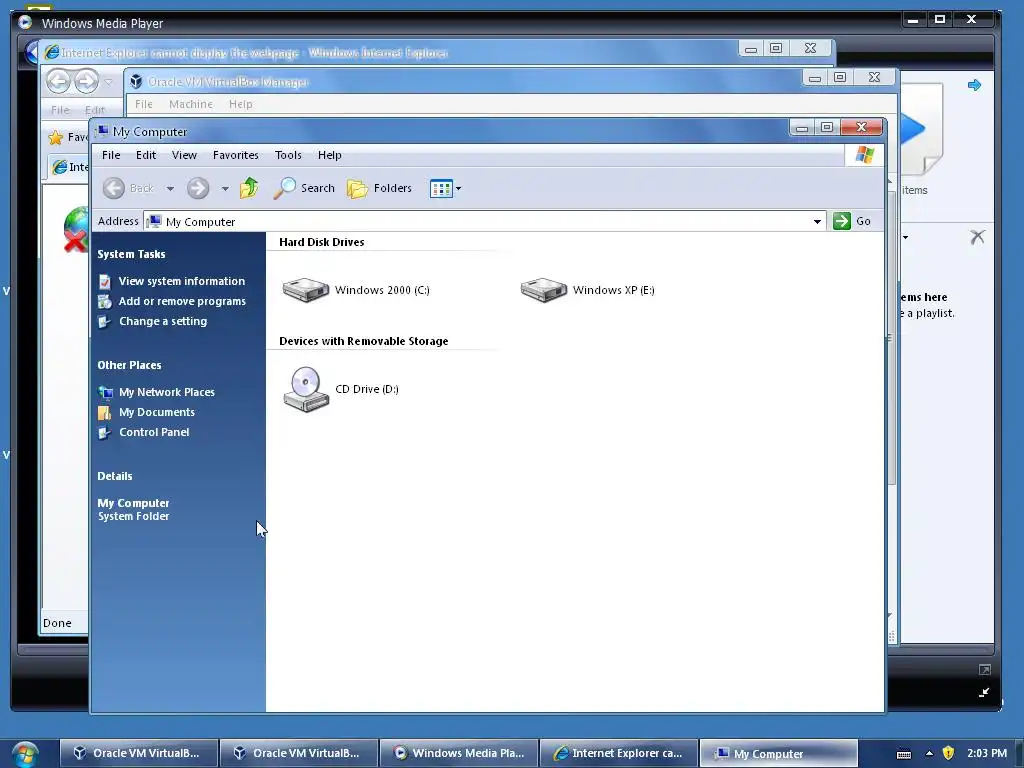Go up one folder level
The height and width of the screenshot is (768, 1024).
pyautogui.click(x=249, y=188)
